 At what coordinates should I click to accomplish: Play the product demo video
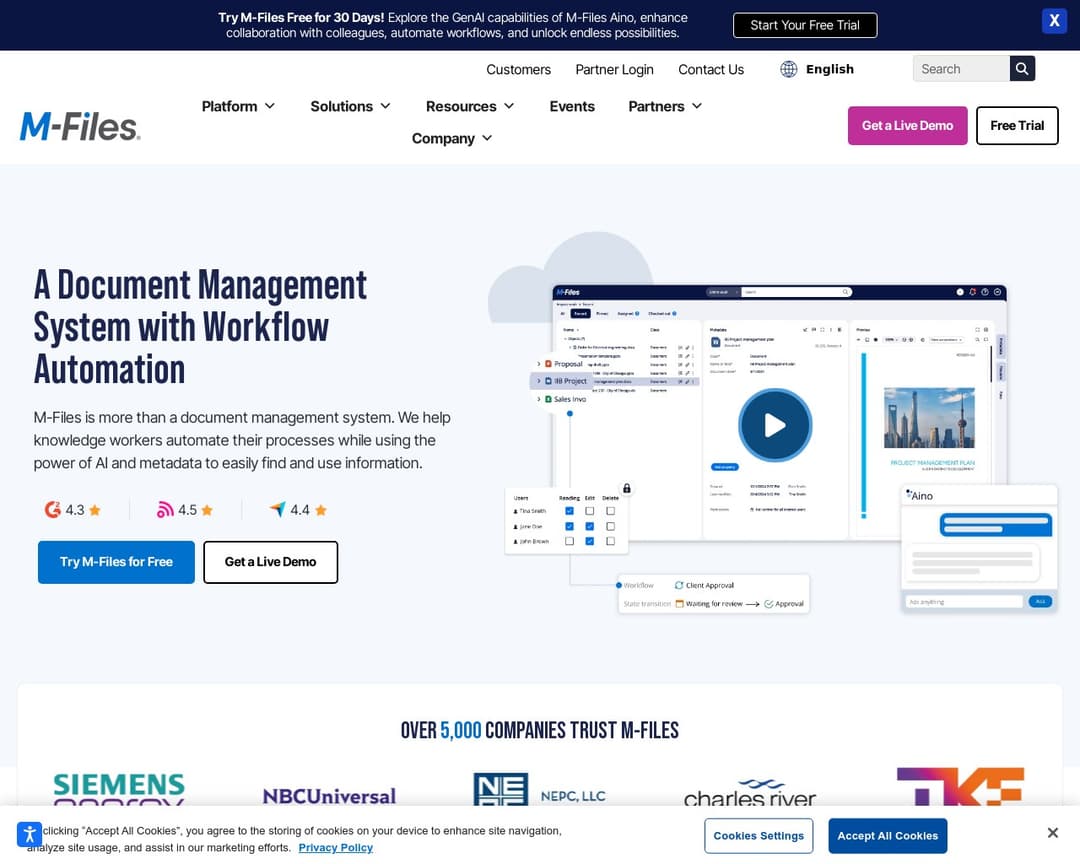coord(775,425)
